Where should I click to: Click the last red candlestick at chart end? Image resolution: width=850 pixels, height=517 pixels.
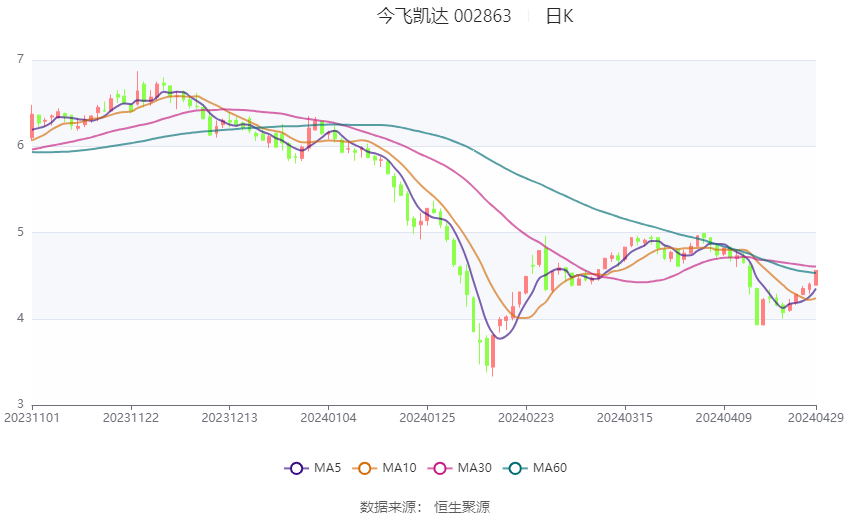coord(816,278)
